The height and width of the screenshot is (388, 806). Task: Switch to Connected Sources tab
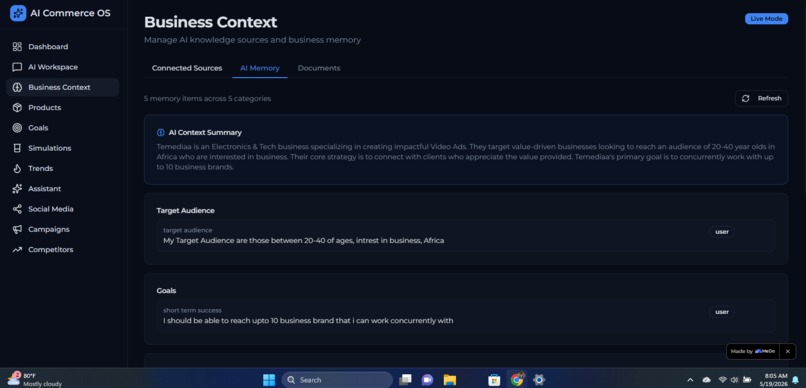(187, 68)
